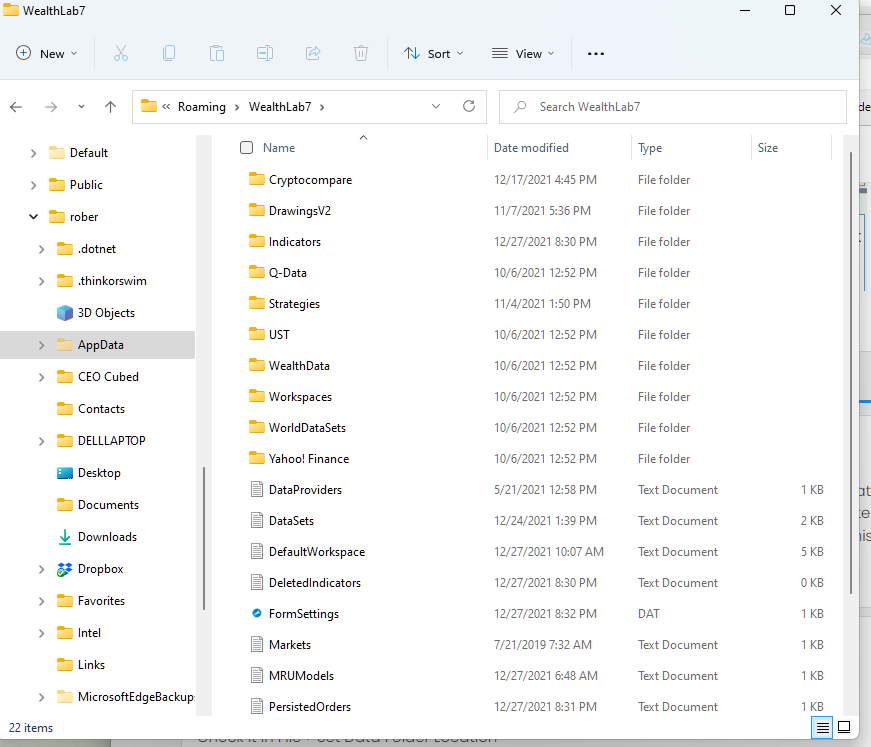Expand the .thinkorswim tree node
871x747 pixels.
pos(41,281)
